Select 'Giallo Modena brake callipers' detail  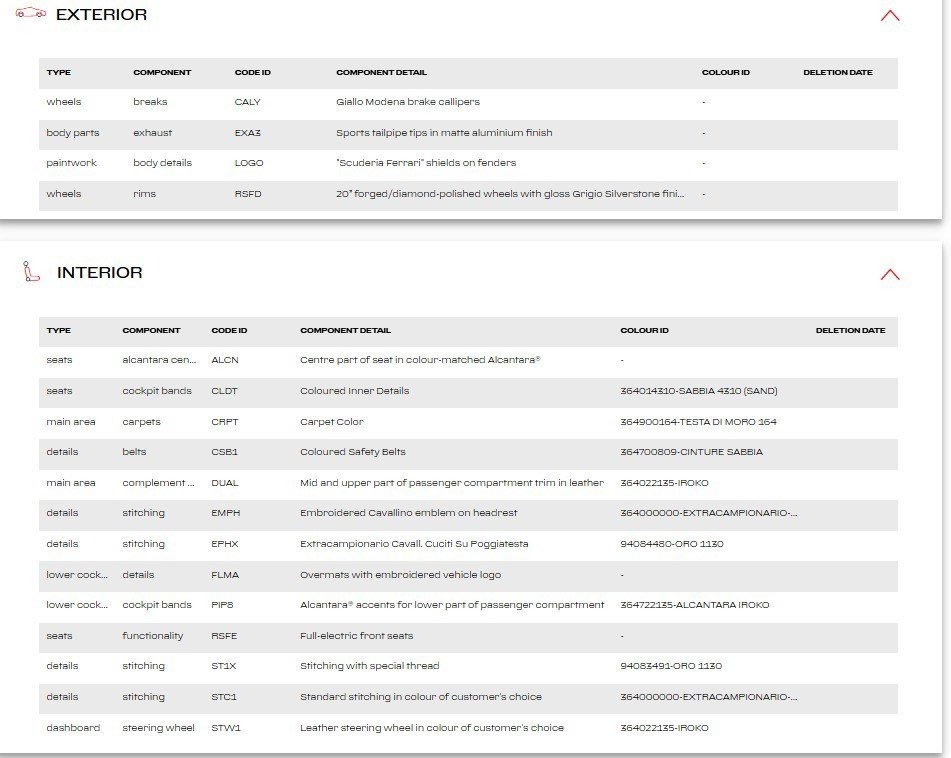coord(408,102)
